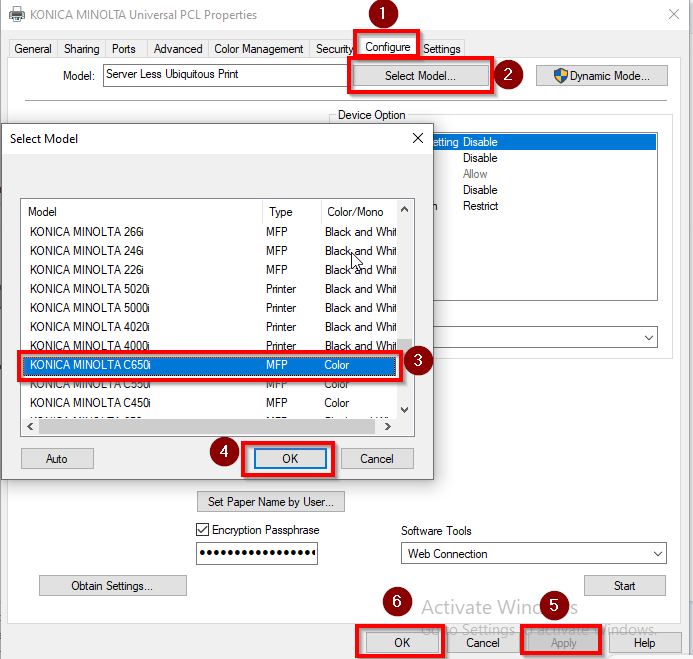This screenshot has height=659, width=693.
Task: Click Cancel in the Select Model dialog
Action: 377,458
